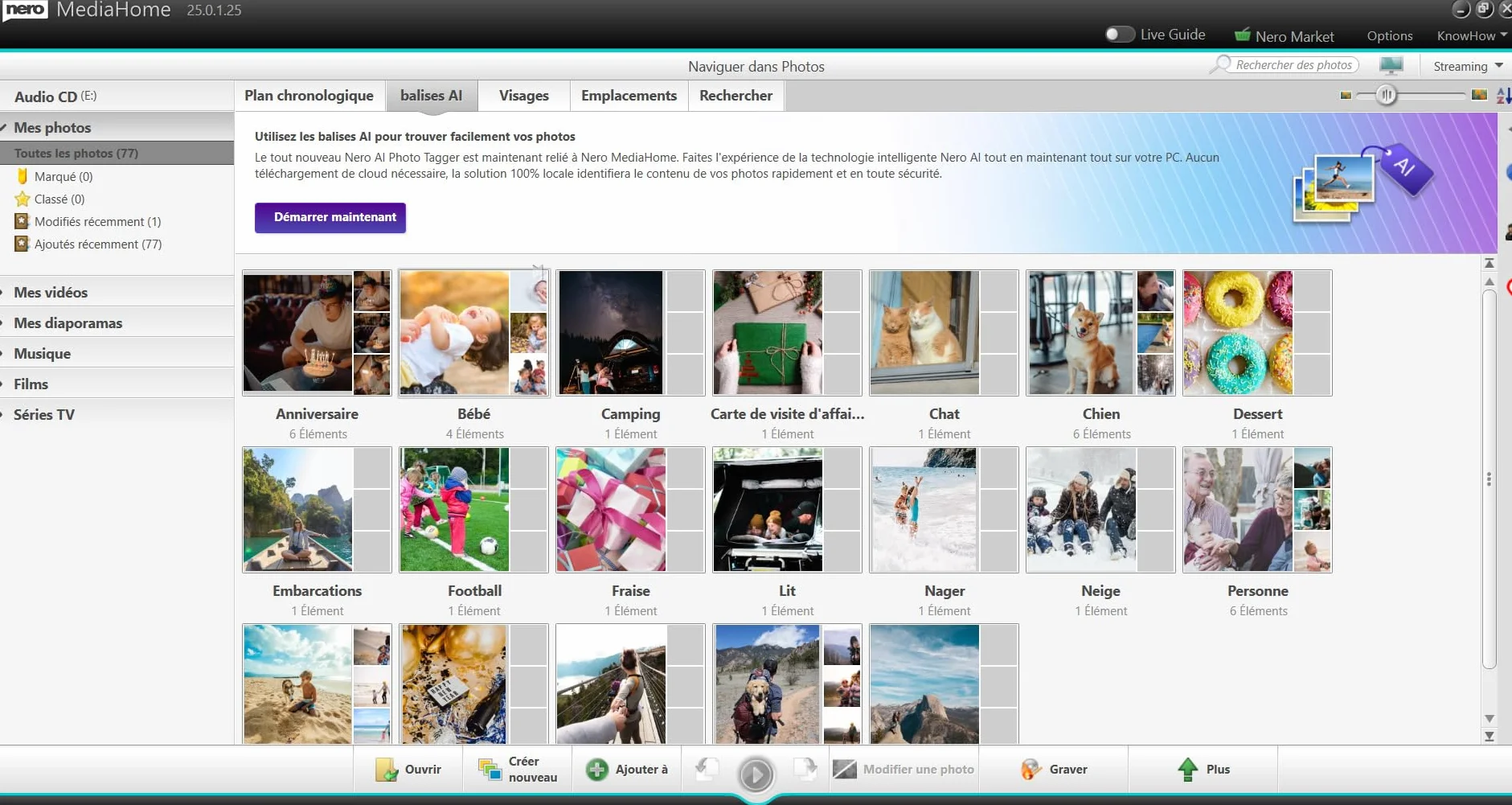Click the Rechercher des photos search field
The width and height of the screenshot is (1512, 805).
tap(1293, 65)
